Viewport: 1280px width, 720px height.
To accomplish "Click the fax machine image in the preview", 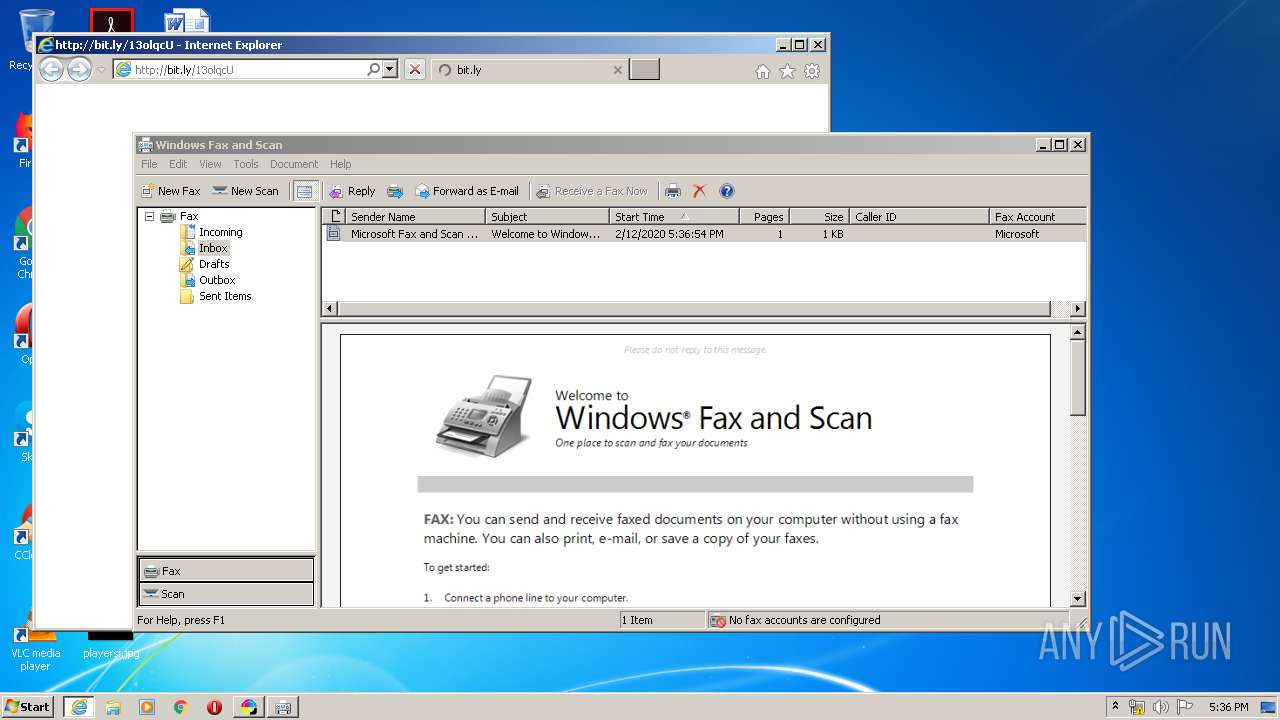I will tap(484, 416).
